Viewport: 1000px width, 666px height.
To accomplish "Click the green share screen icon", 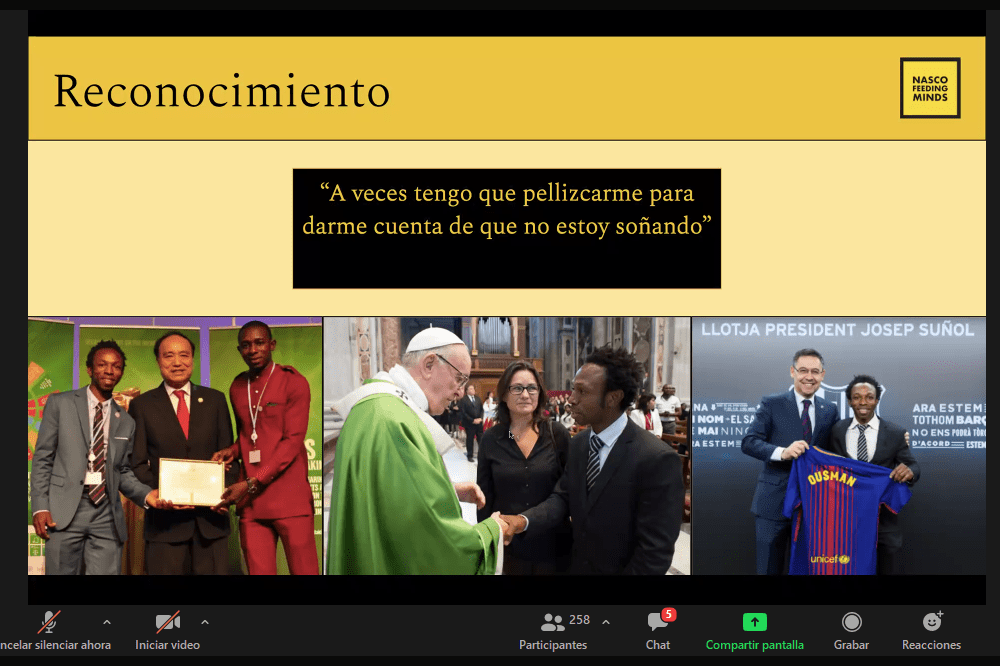I will point(754,622).
